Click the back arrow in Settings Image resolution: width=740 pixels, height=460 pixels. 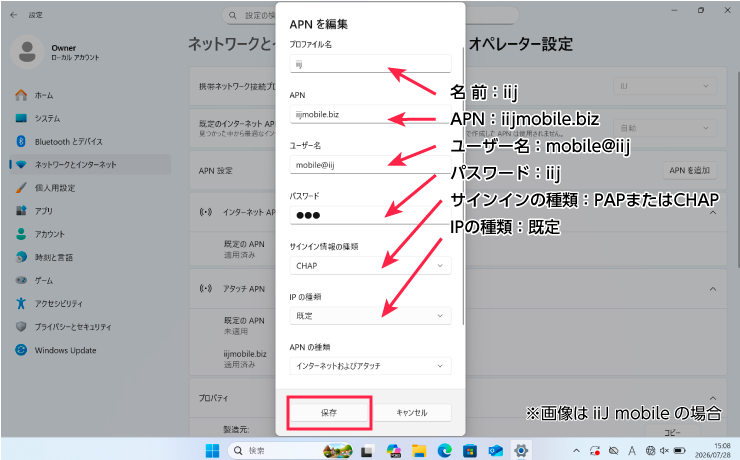pyautogui.click(x=14, y=15)
